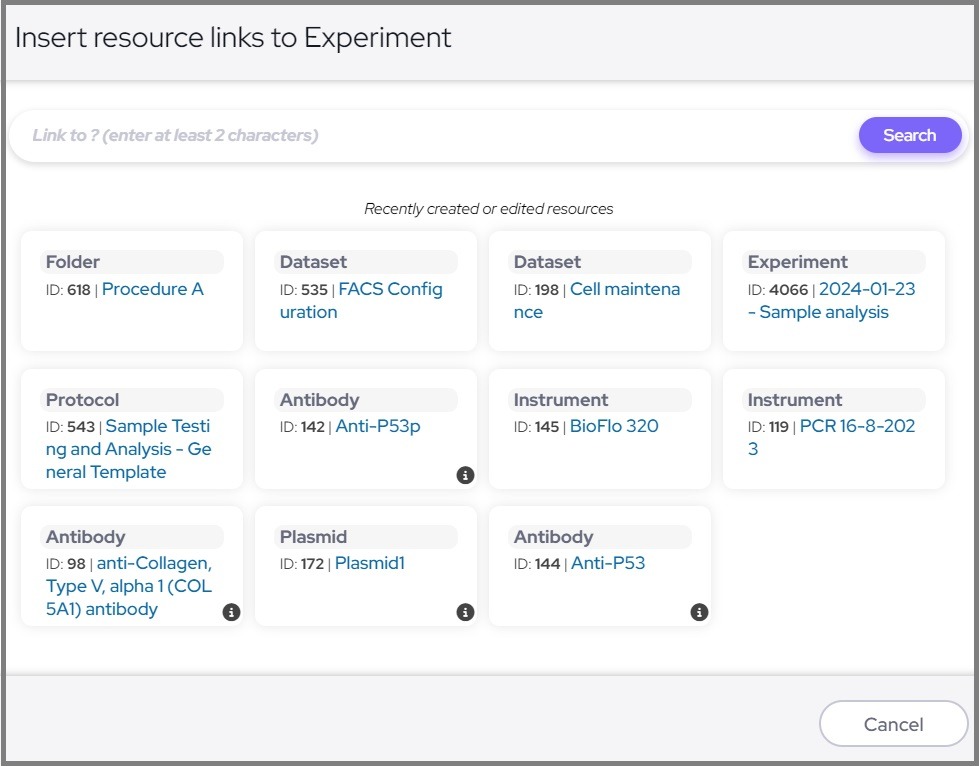Select the Procedure A folder link
This screenshot has height=766, width=979.
pyautogui.click(x=152, y=289)
